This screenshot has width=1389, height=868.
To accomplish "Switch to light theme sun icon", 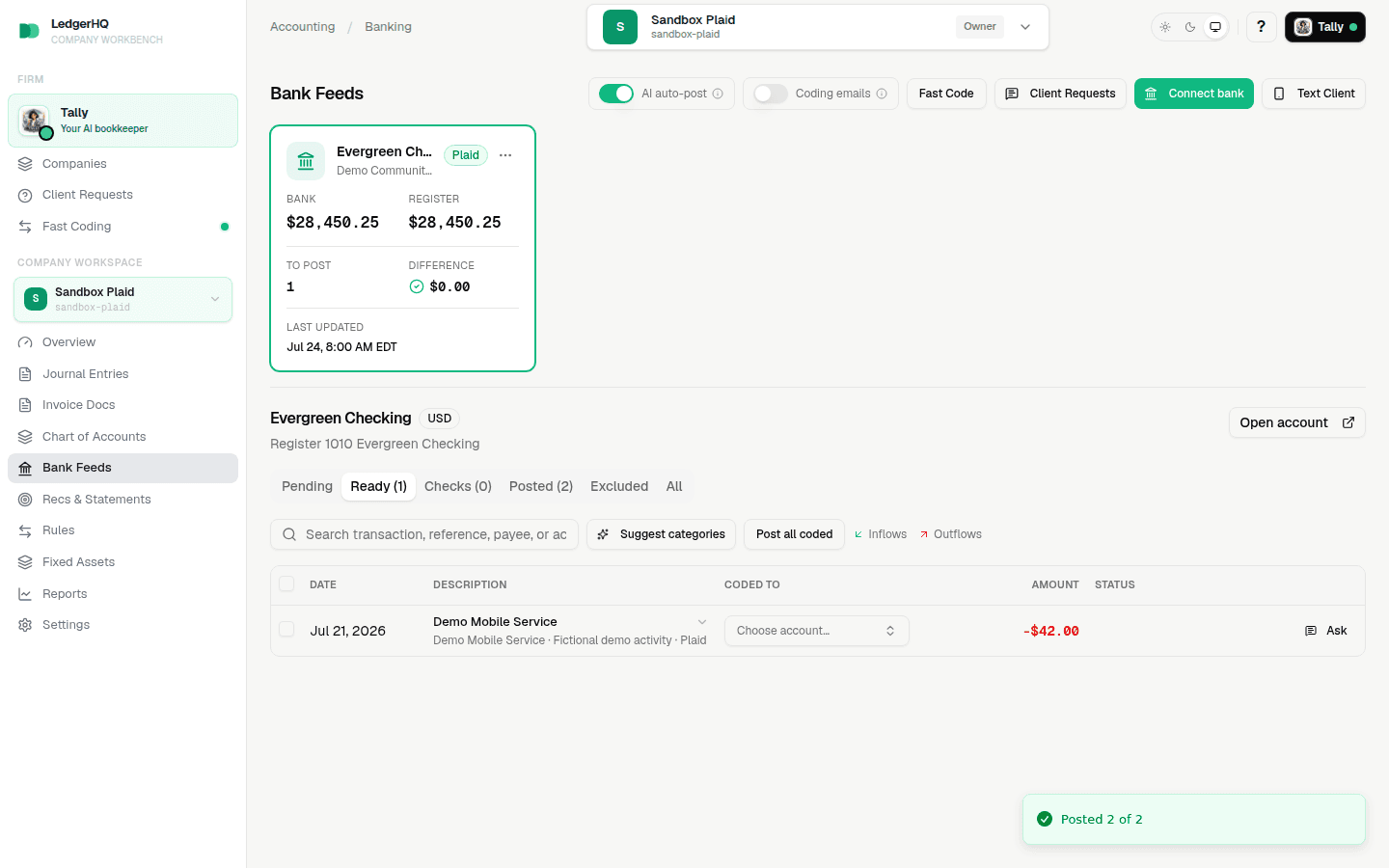I will point(1165,27).
